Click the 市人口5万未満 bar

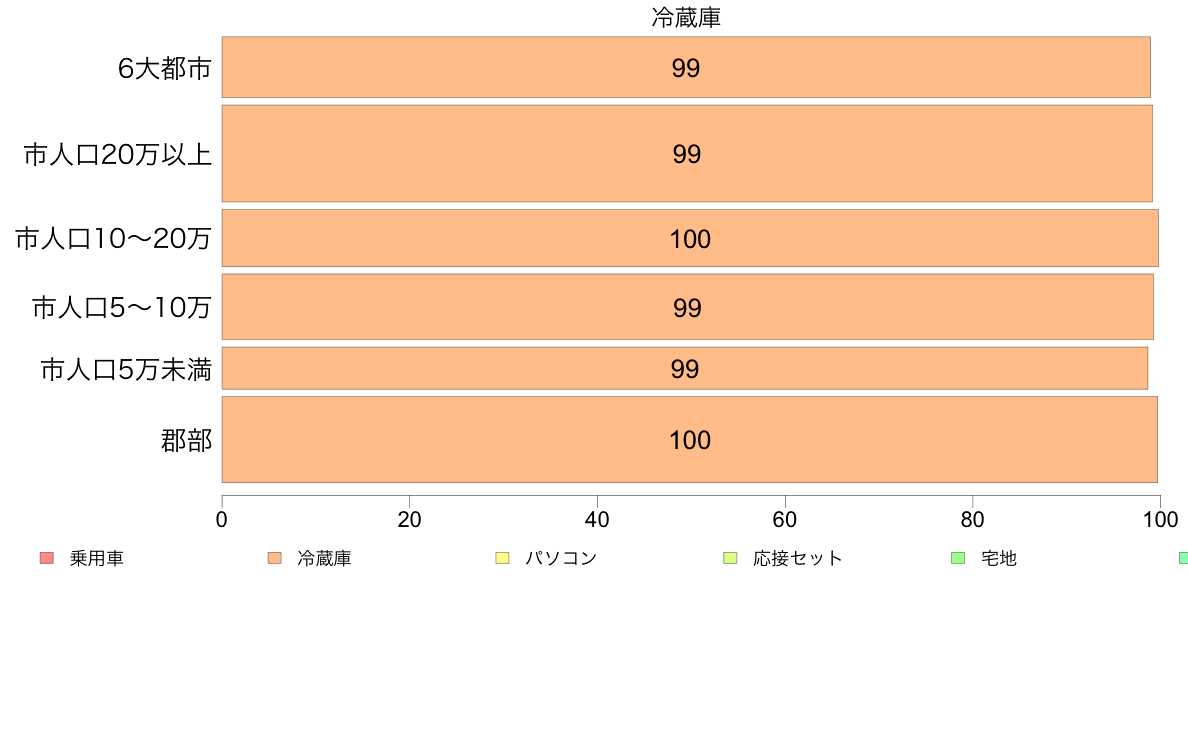point(684,368)
